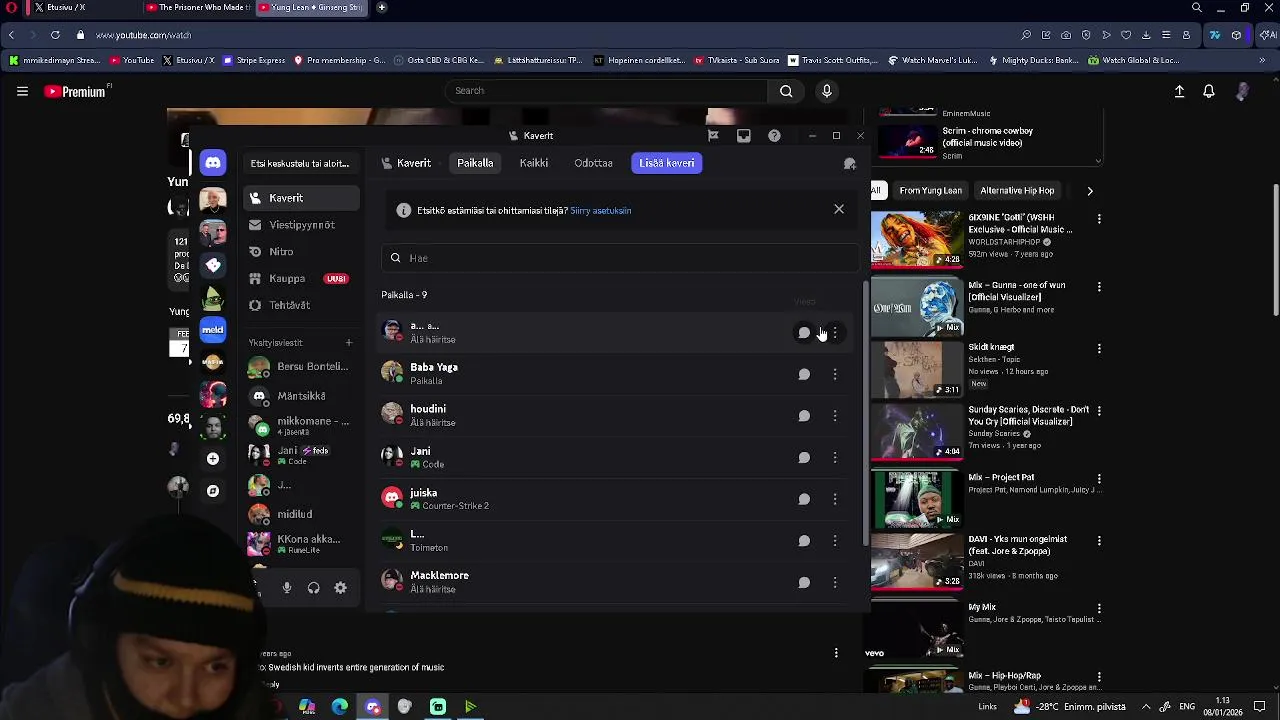Screen dimensions: 1280x720
Task: Reload page in browser toolbar
Action: click(55, 35)
